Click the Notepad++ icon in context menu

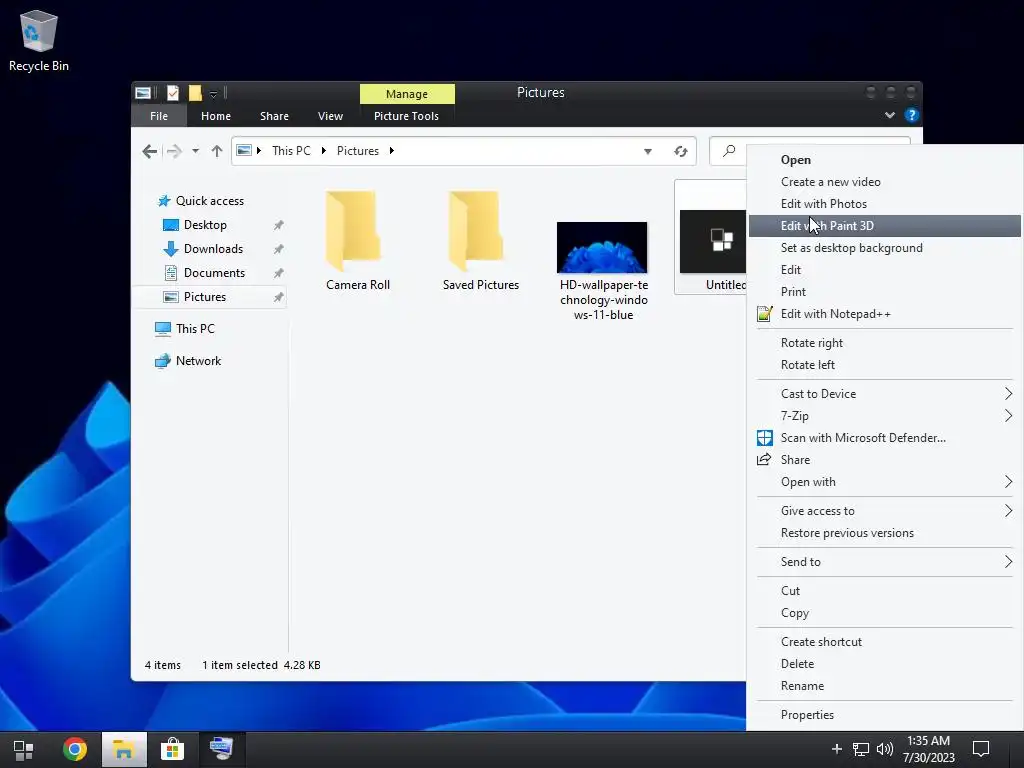click(764, 314)
